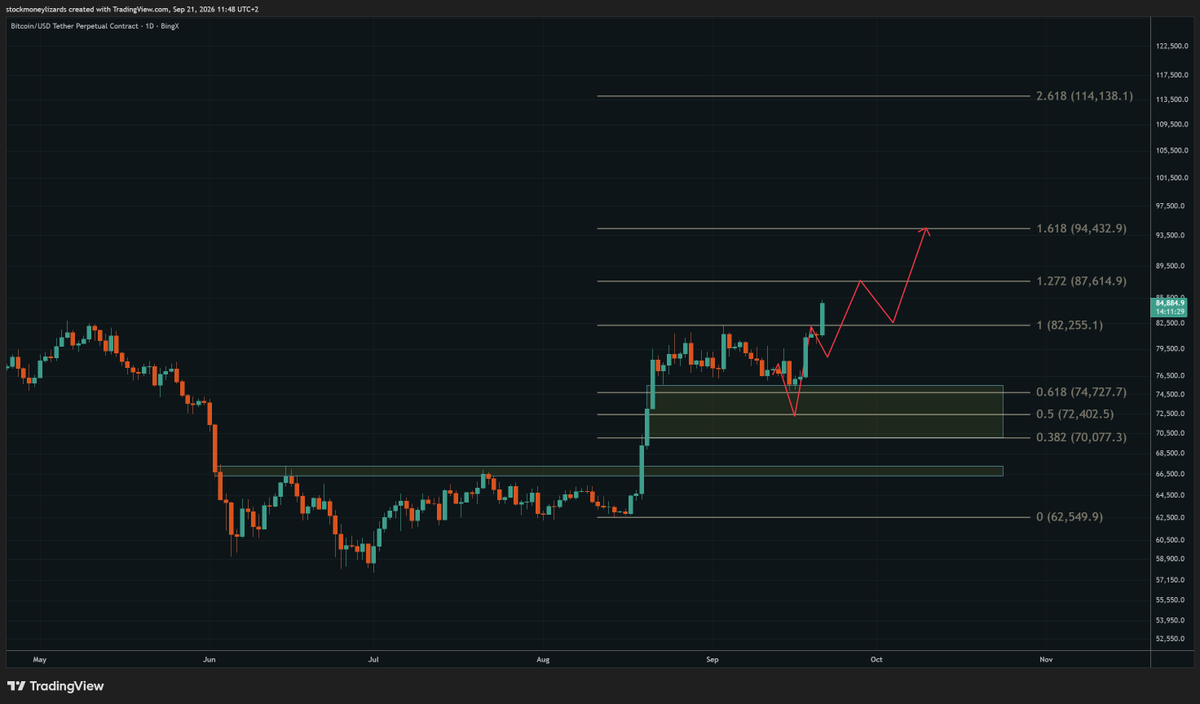Screen dimensions: 1200x704
Task: Click the 68,500.0 price axis label
Action: (1169, 454)
